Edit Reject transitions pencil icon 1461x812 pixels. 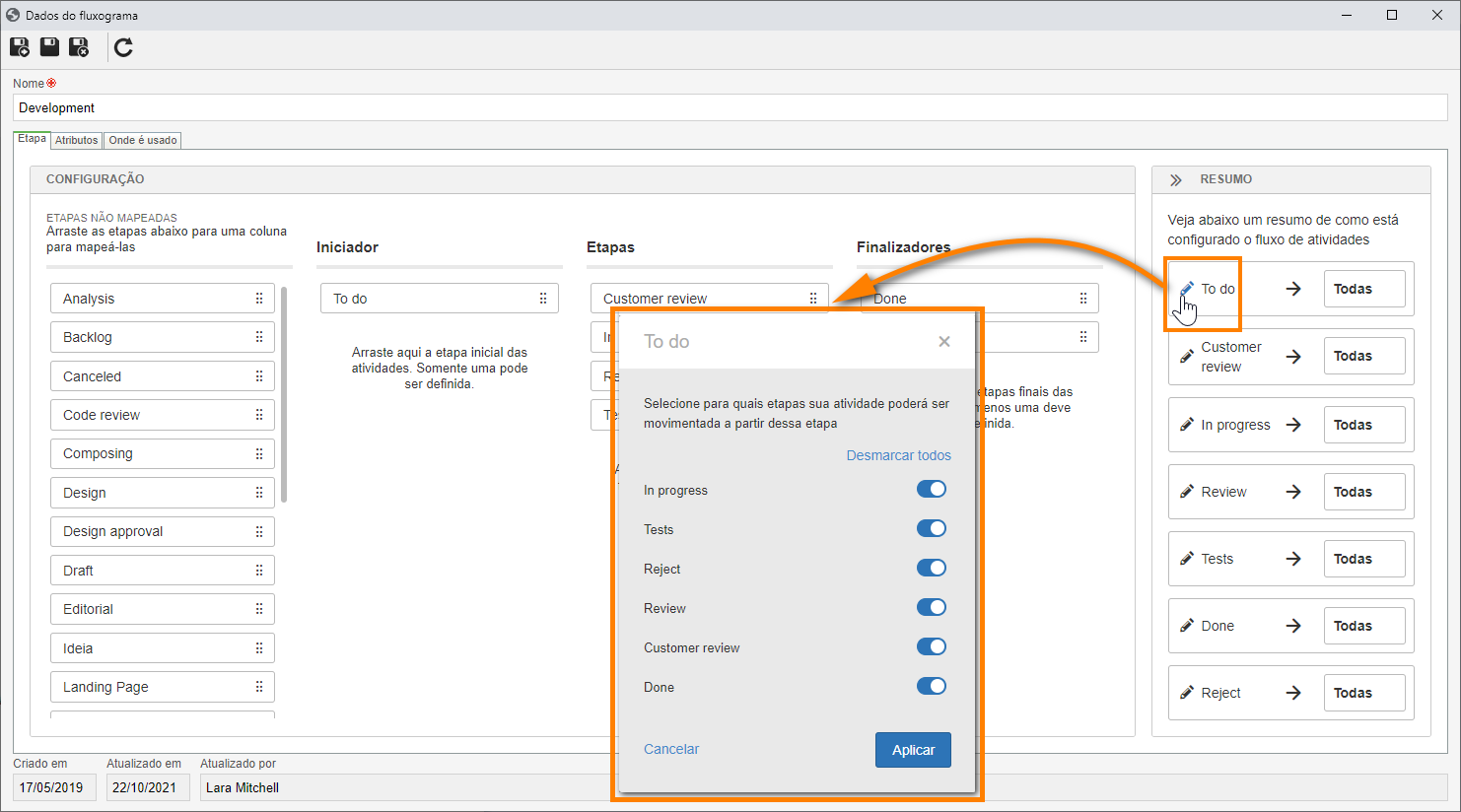tap(1187, 693)
